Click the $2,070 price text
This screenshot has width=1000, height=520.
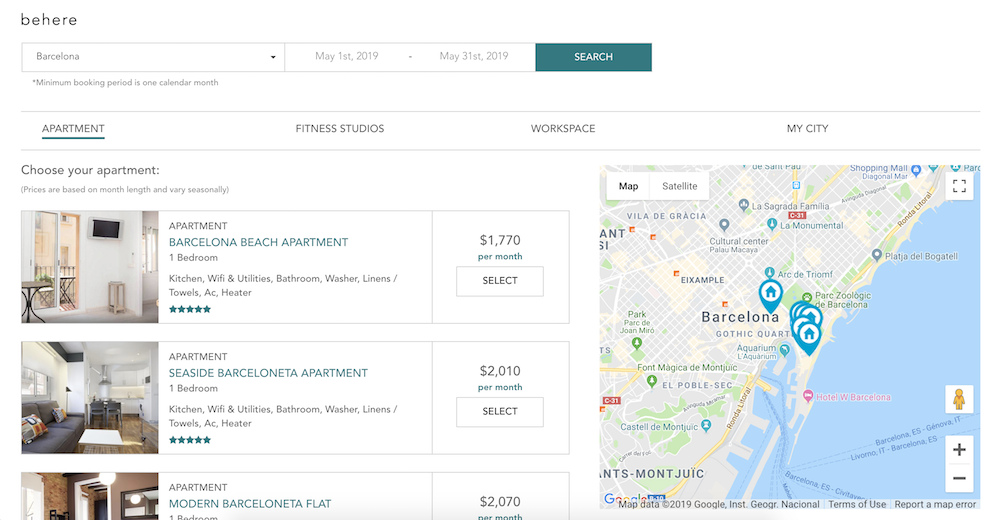point(500,502)
